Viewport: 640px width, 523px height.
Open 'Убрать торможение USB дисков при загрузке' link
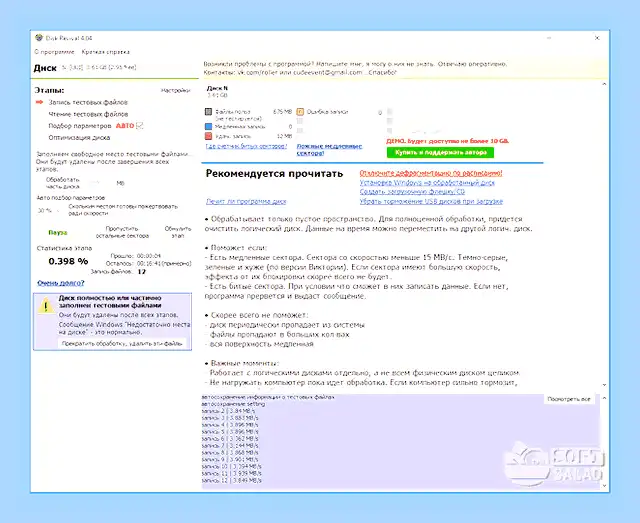pyautogui.click(x=431, y=201)
